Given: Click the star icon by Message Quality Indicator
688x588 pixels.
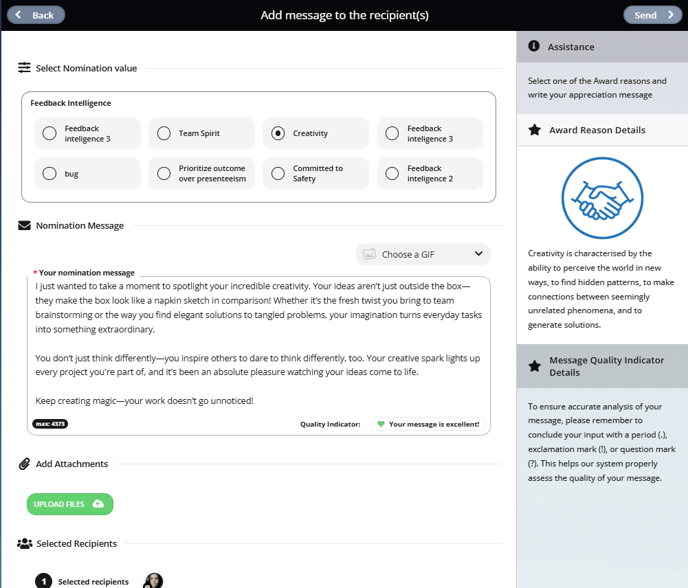Looking at the screenshot, I should [x=534, y=366].
